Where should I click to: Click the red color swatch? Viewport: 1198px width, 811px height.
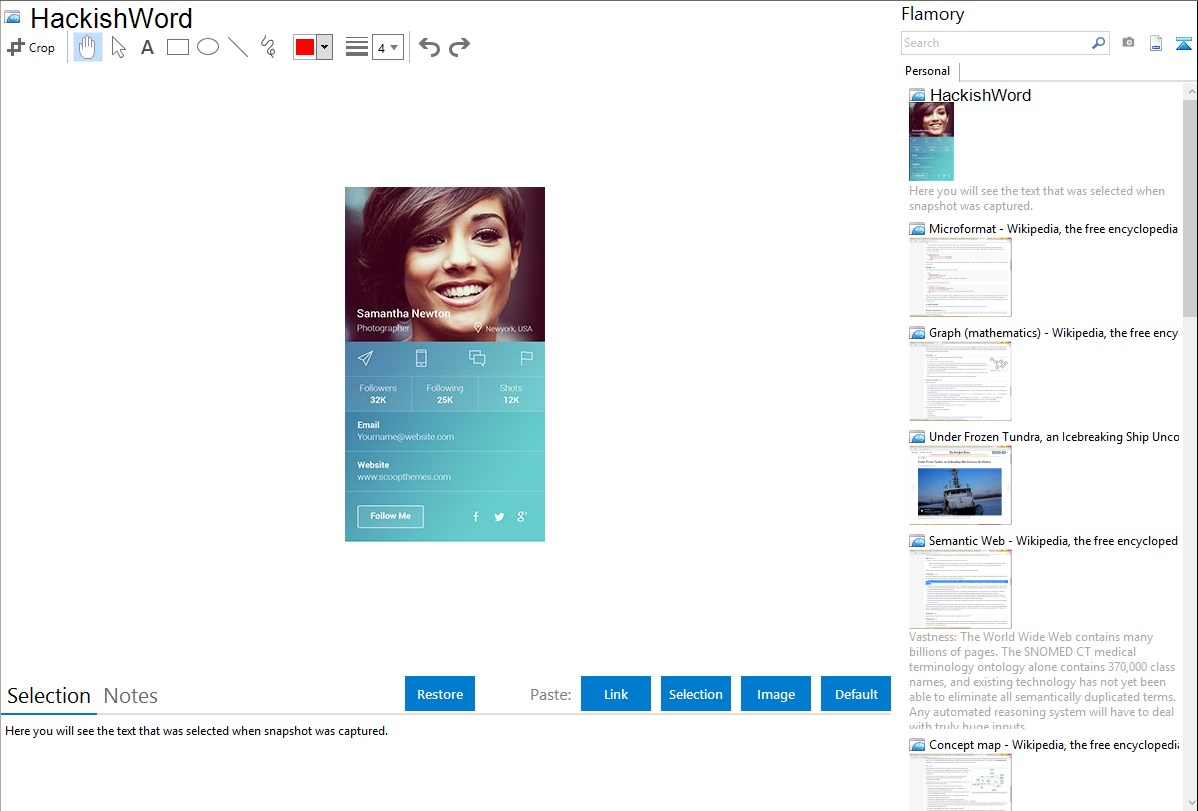pyautogui.click(x=305, y=47)
